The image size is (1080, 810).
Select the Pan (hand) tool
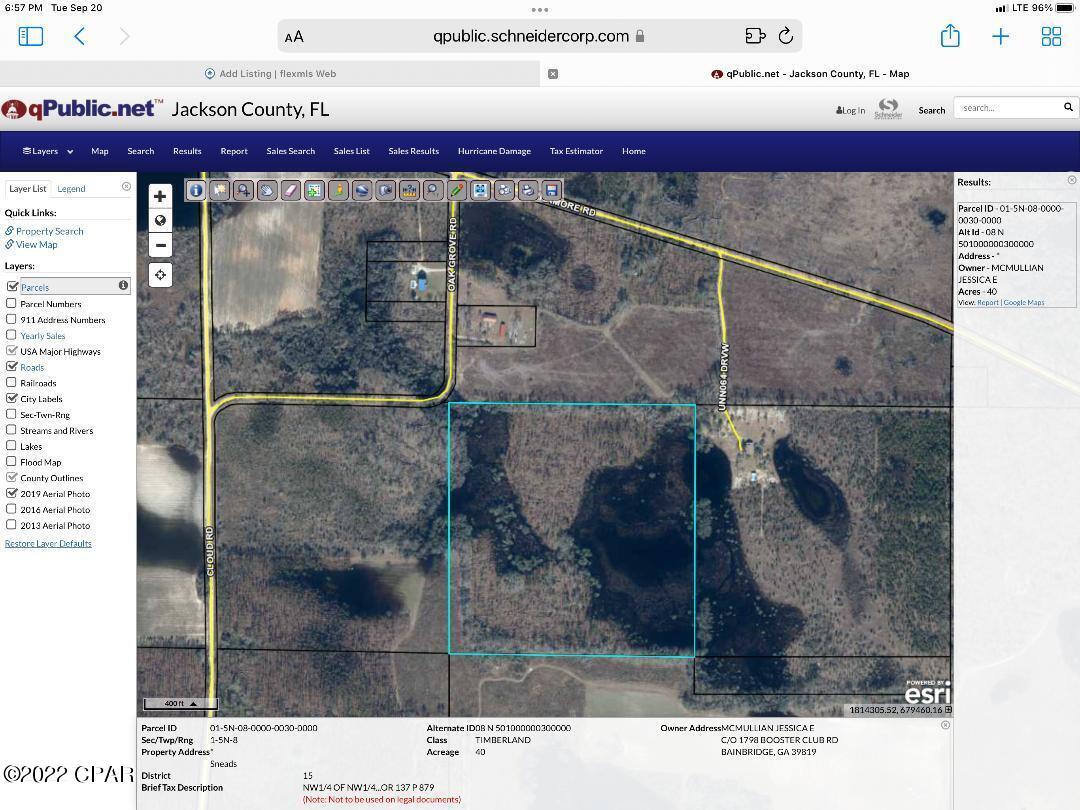coord(267,190)
